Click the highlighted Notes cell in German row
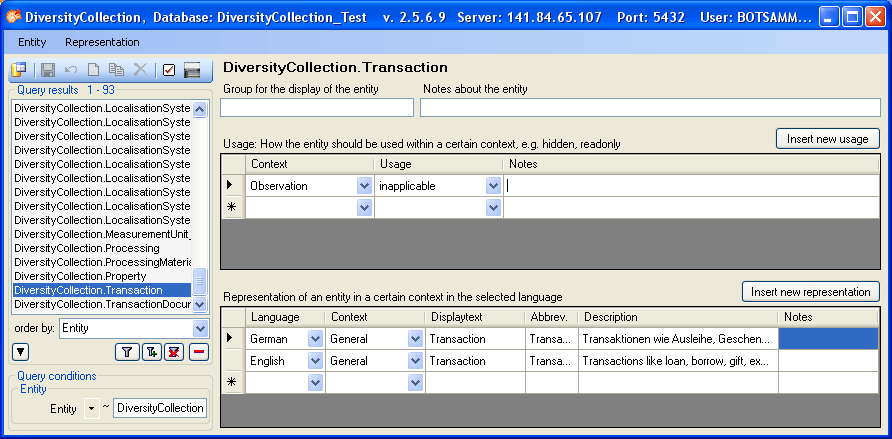The width and height of the screenshot is (892, 439). click(829, 339)
